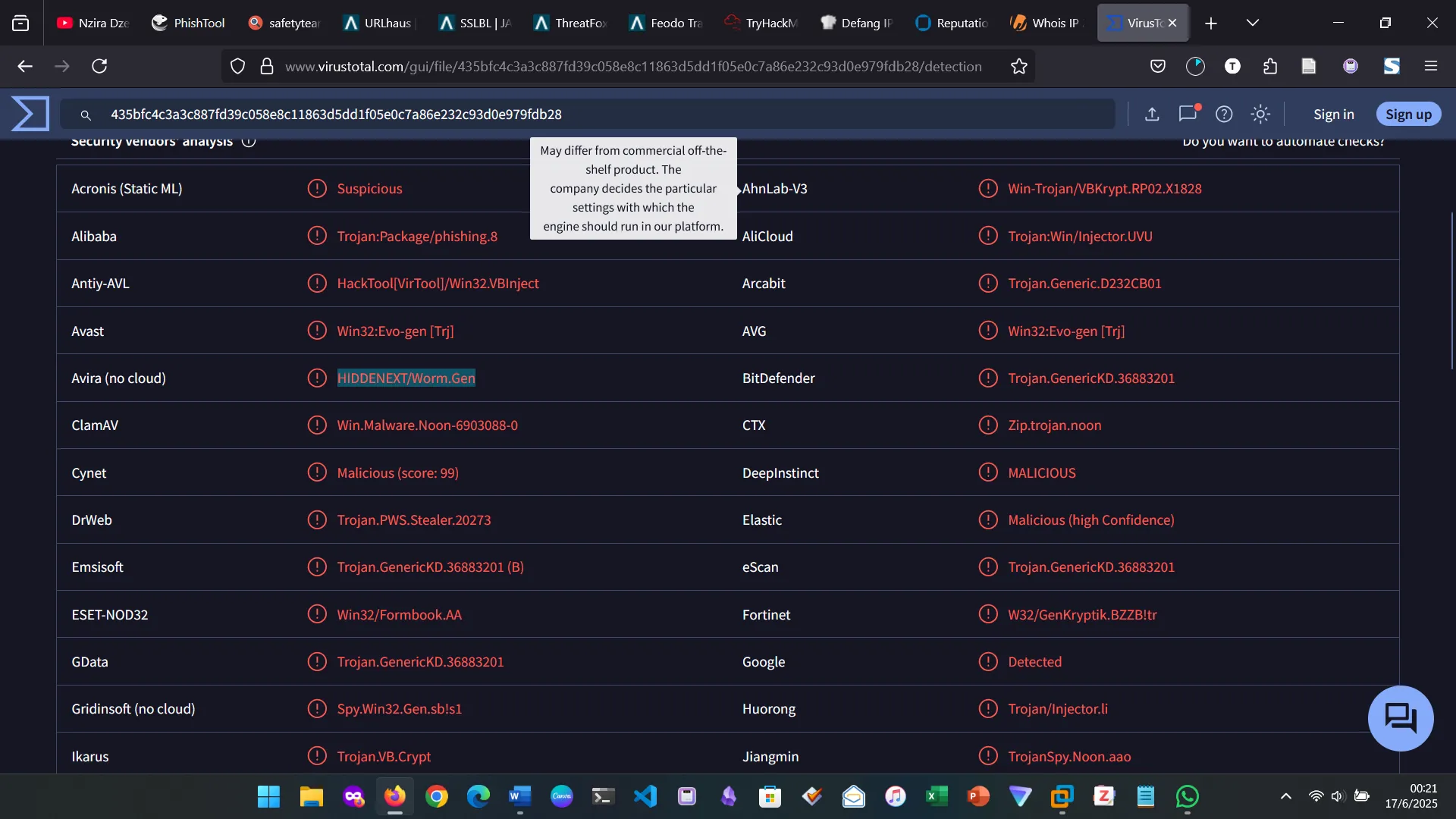Click the Acronis (Static ML) vendor name
The image size is (1456, 819).
click(127, 188)
